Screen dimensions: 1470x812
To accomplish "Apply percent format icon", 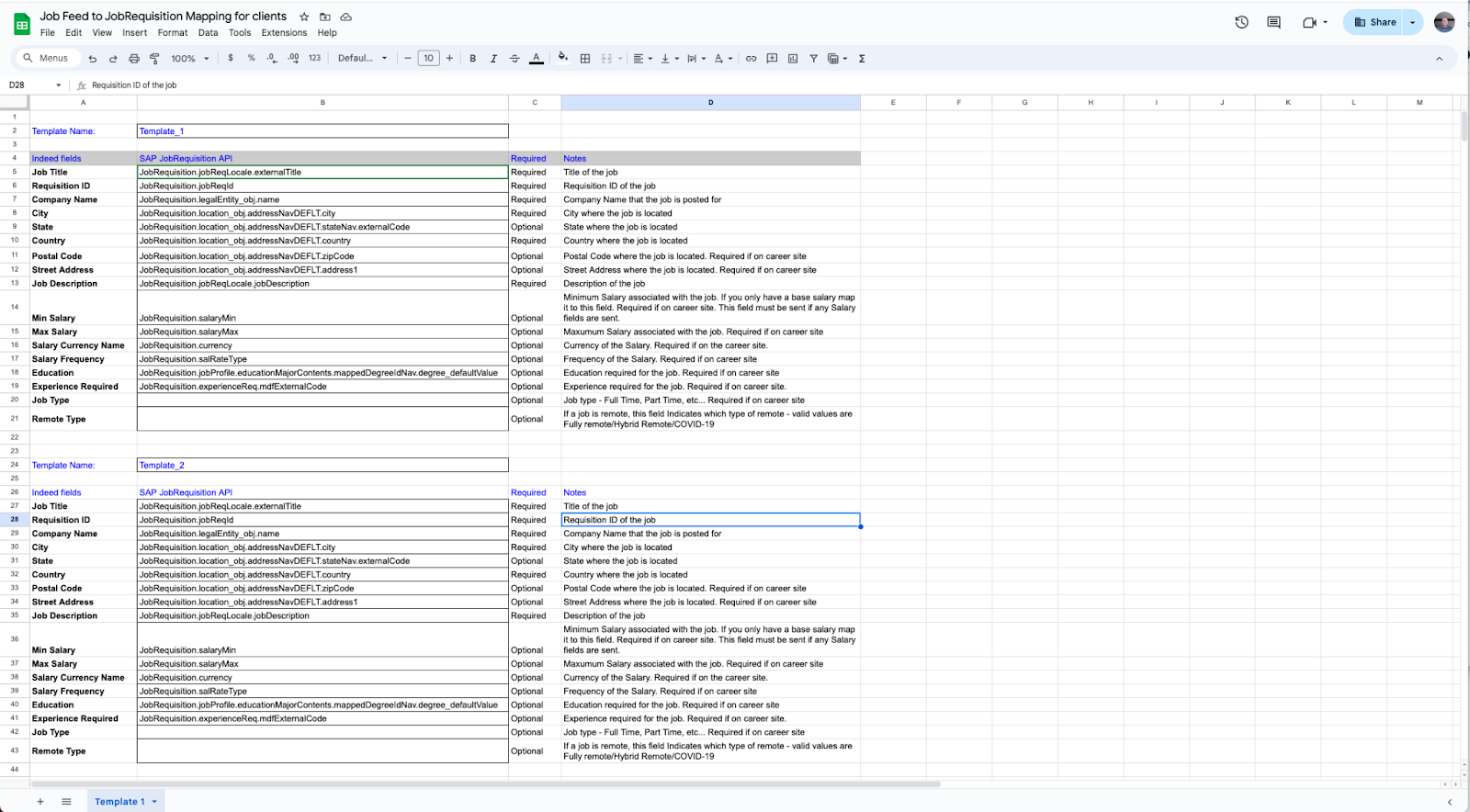I will tap(251, 58).
